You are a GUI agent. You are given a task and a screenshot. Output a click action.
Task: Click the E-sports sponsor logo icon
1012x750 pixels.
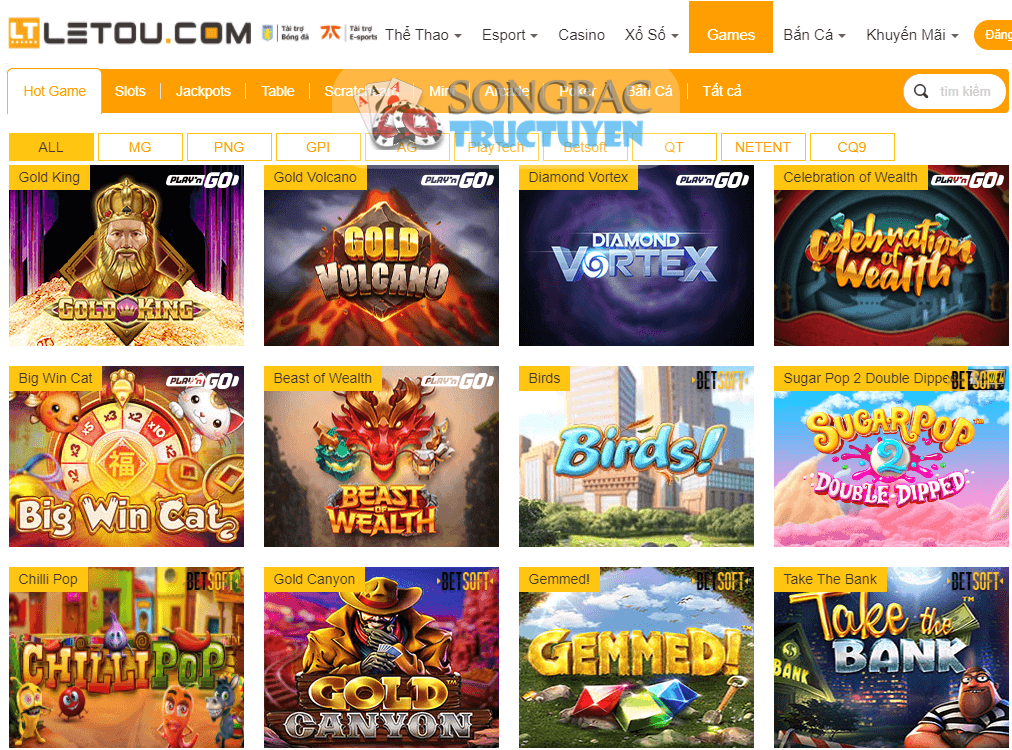tap(330, 32)
